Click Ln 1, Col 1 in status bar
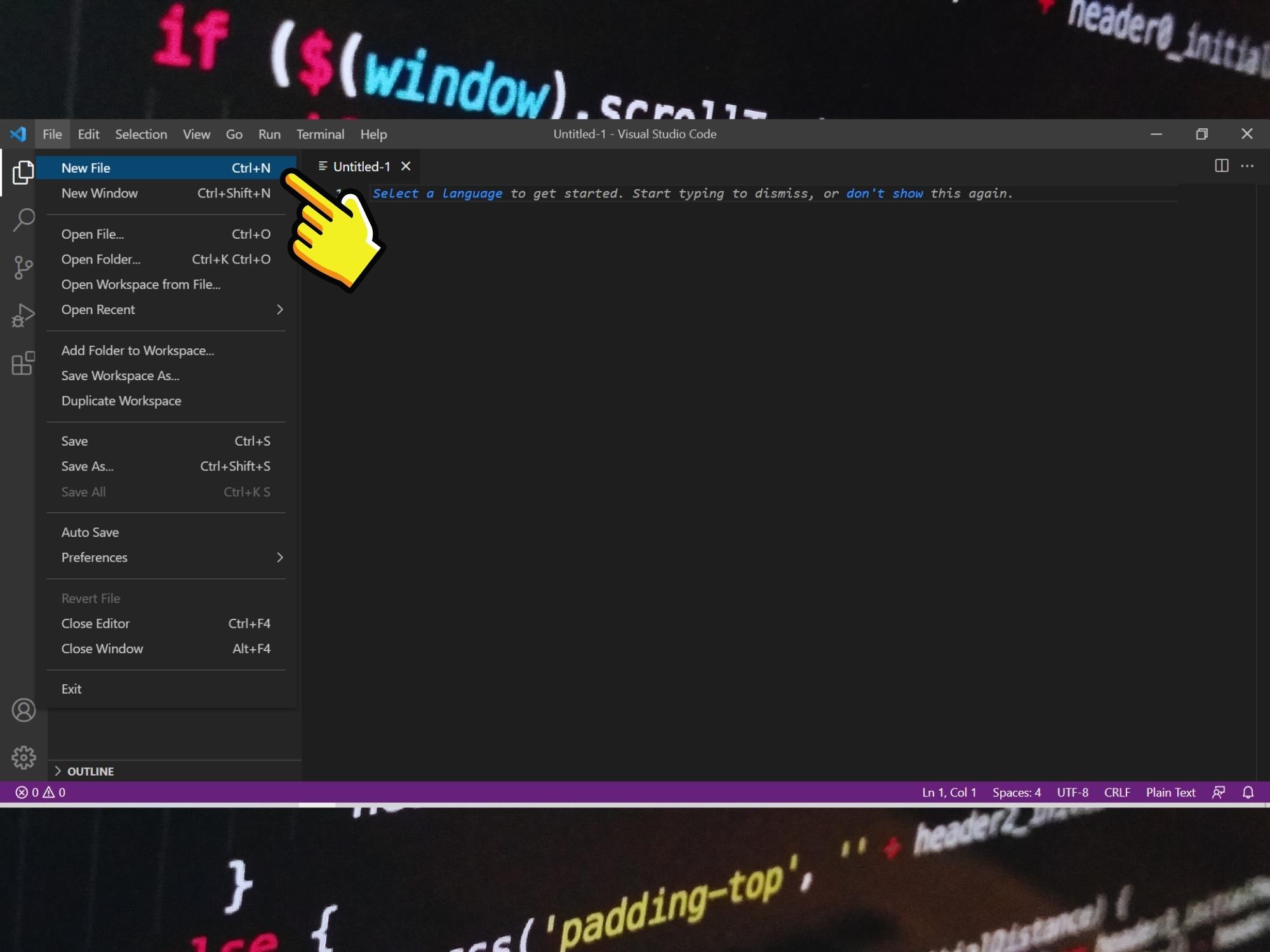 949,792
